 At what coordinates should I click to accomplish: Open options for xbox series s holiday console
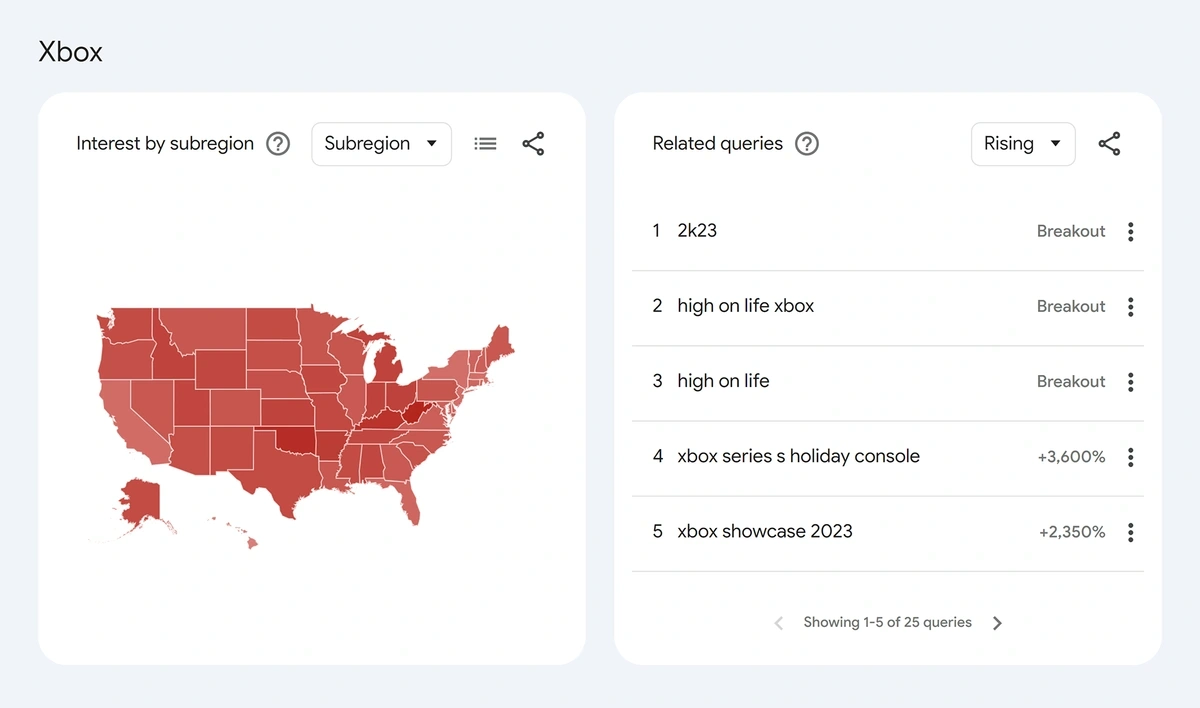[1131, 457]
